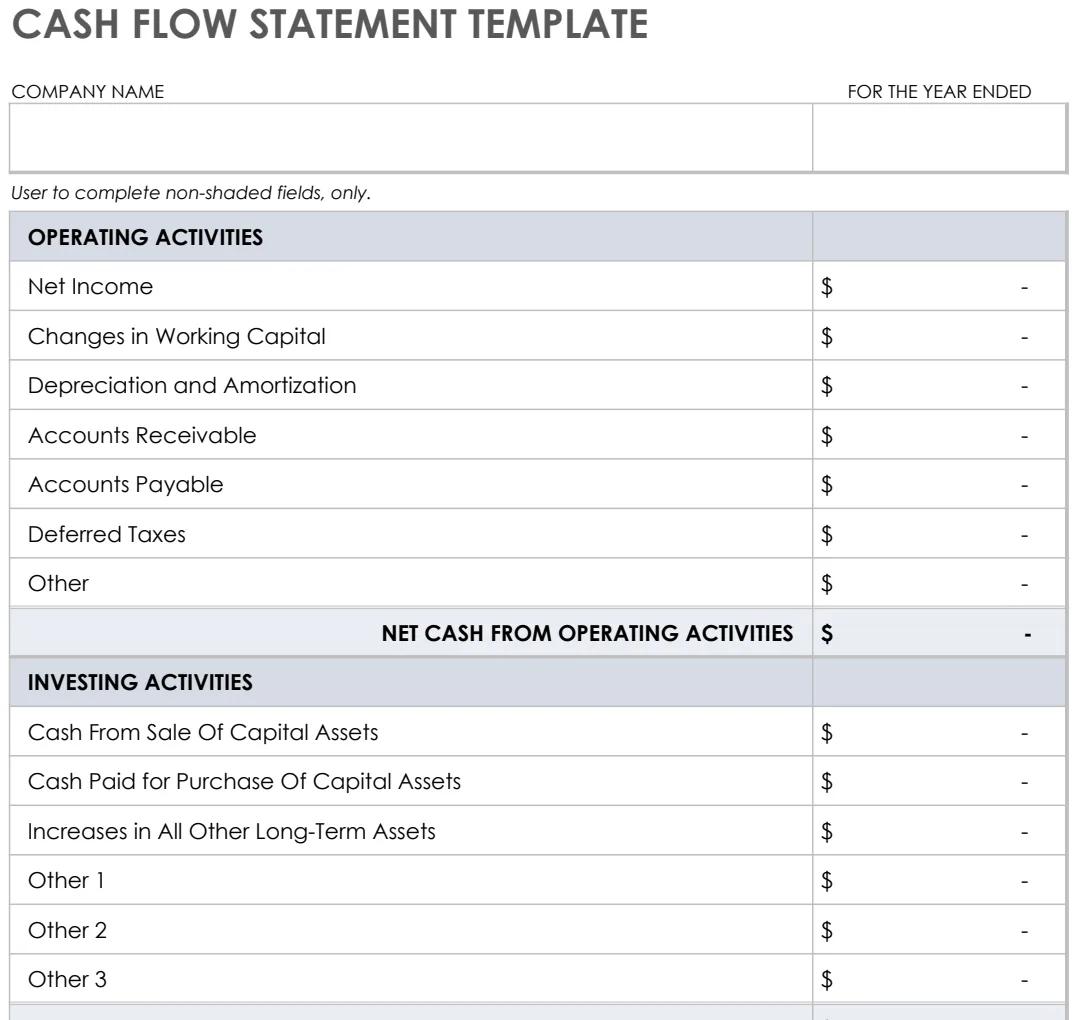Viewport: 1077px width, 1020px height.
Task: Click the Company Name input box
Action: (411, 138)
